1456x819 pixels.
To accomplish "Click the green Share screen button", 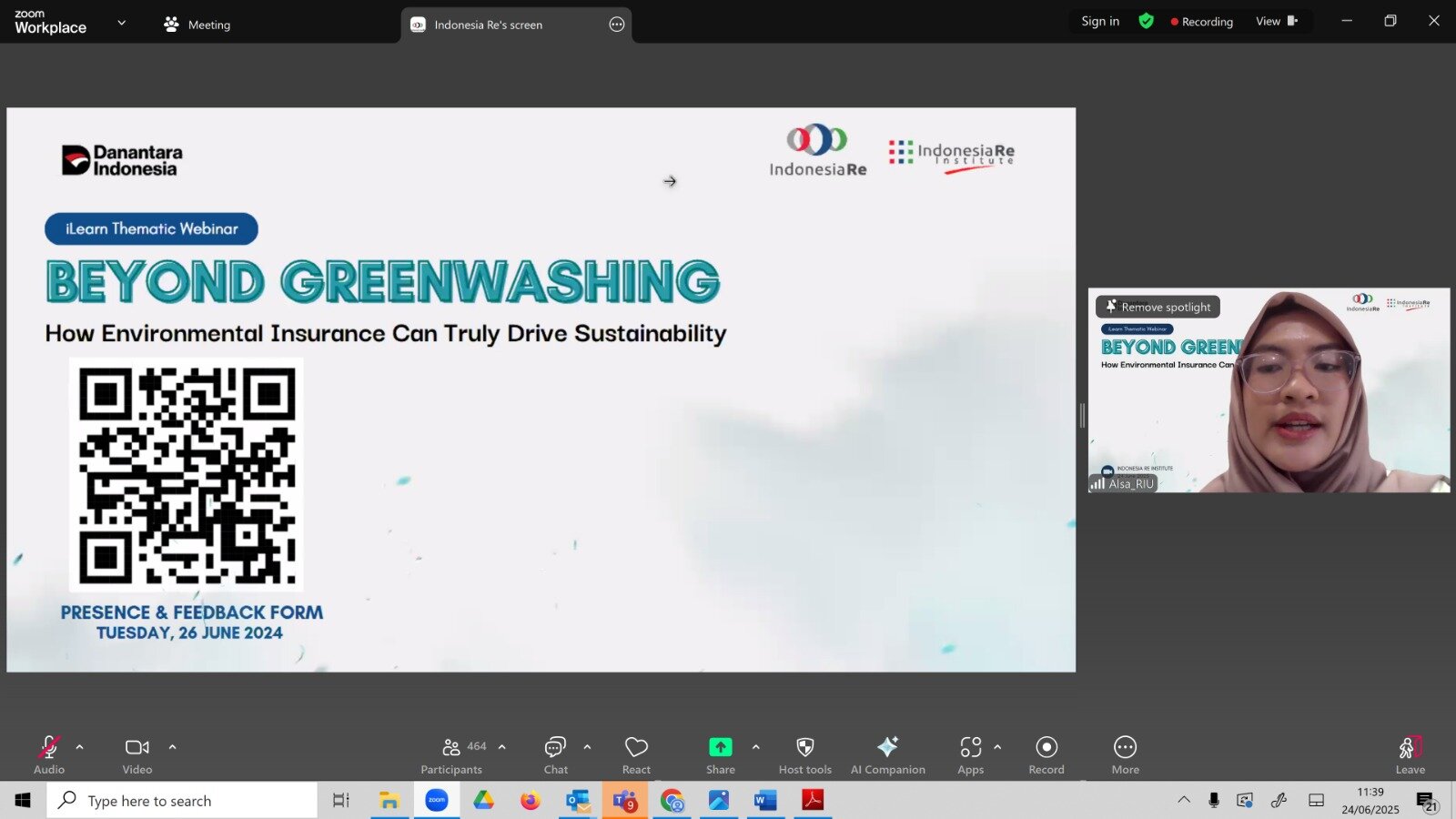I will click(x=720, y=755).
